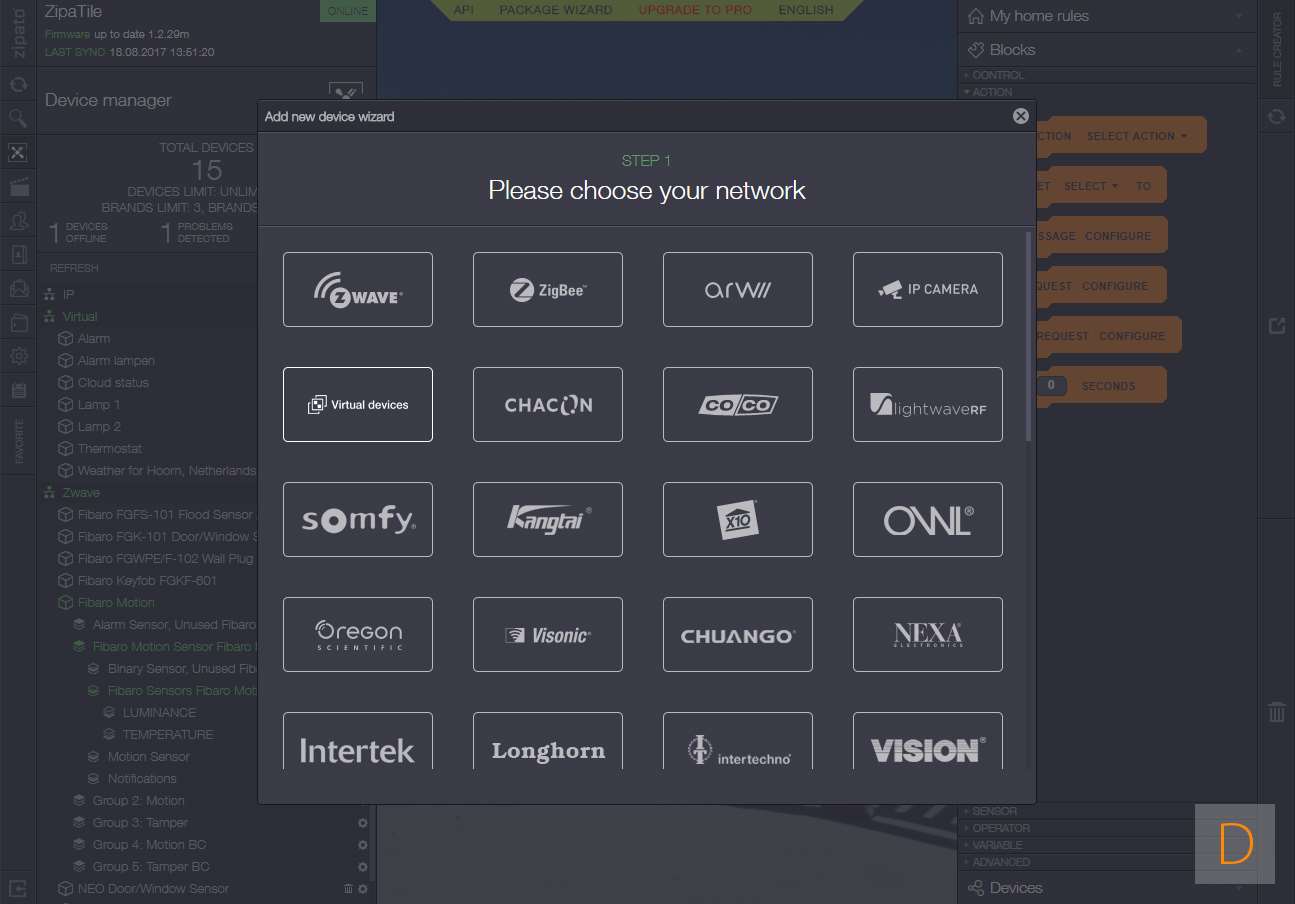Screen dimensions: 1295x904
Task: Open the SELECT ACTION dropdown block
Action: point(1137,136)
